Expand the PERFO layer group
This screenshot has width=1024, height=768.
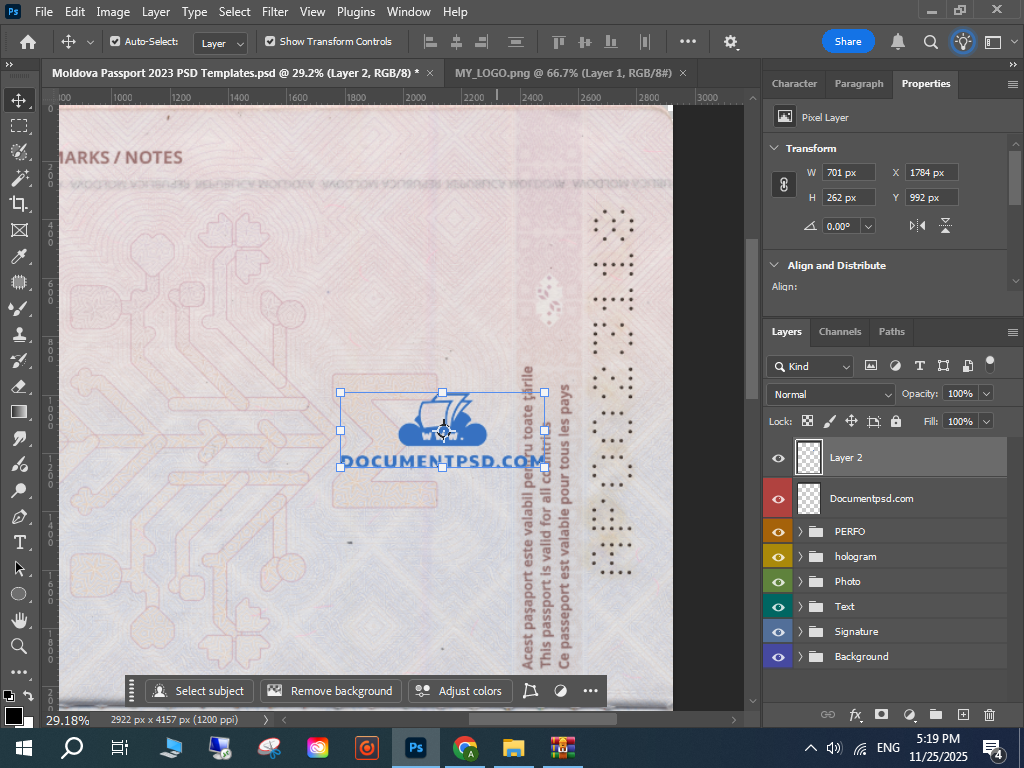(800, 532)
